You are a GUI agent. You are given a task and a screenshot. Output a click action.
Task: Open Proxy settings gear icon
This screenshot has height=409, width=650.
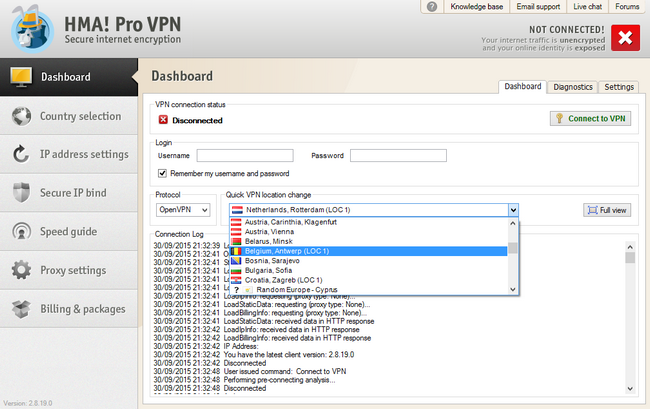(22, 270)
